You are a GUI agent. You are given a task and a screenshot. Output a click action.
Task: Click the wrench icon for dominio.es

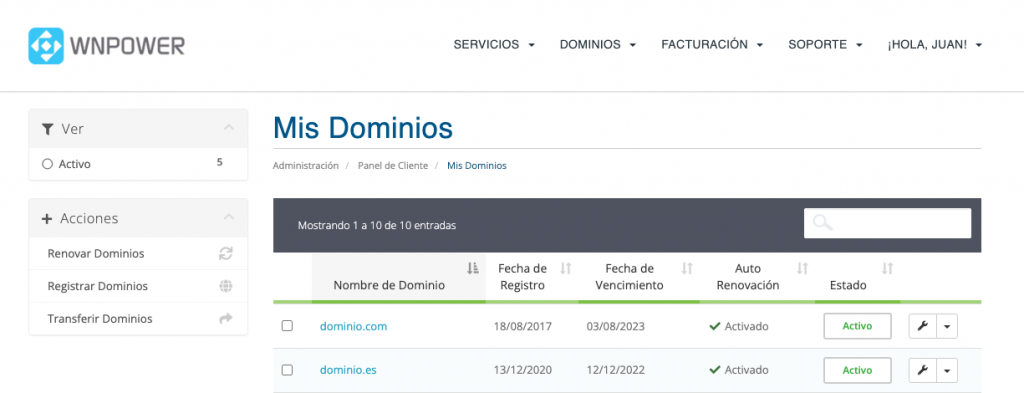pos(923,370)
